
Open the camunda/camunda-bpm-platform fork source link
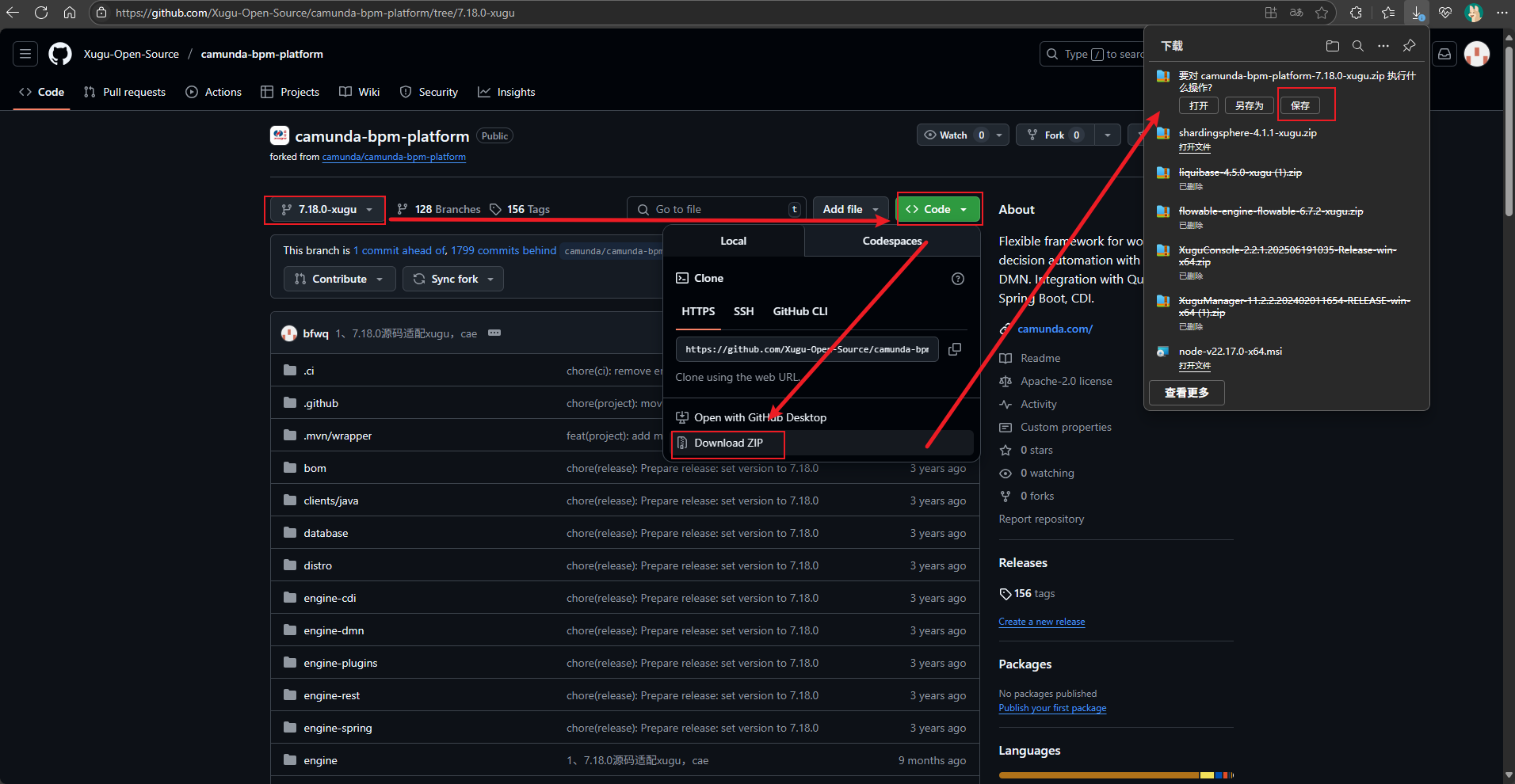[x=394, y=157]
